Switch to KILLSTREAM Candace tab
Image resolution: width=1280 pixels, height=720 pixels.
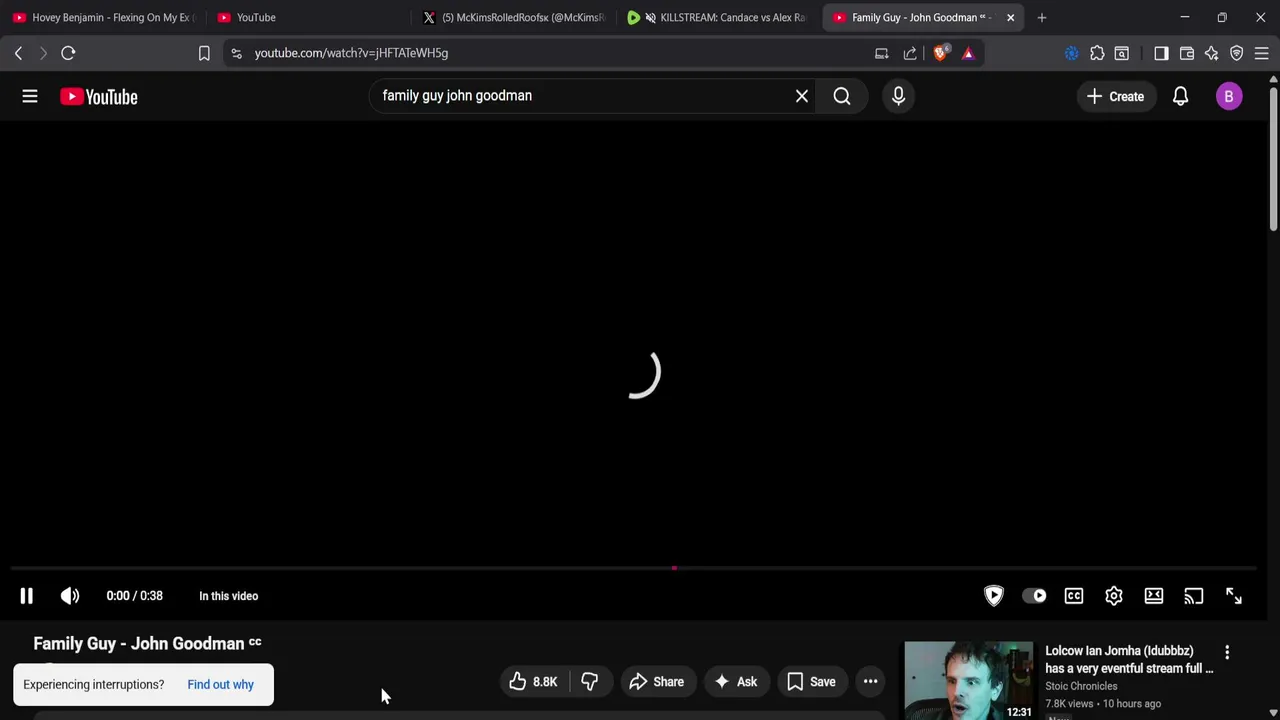point(717,17)
